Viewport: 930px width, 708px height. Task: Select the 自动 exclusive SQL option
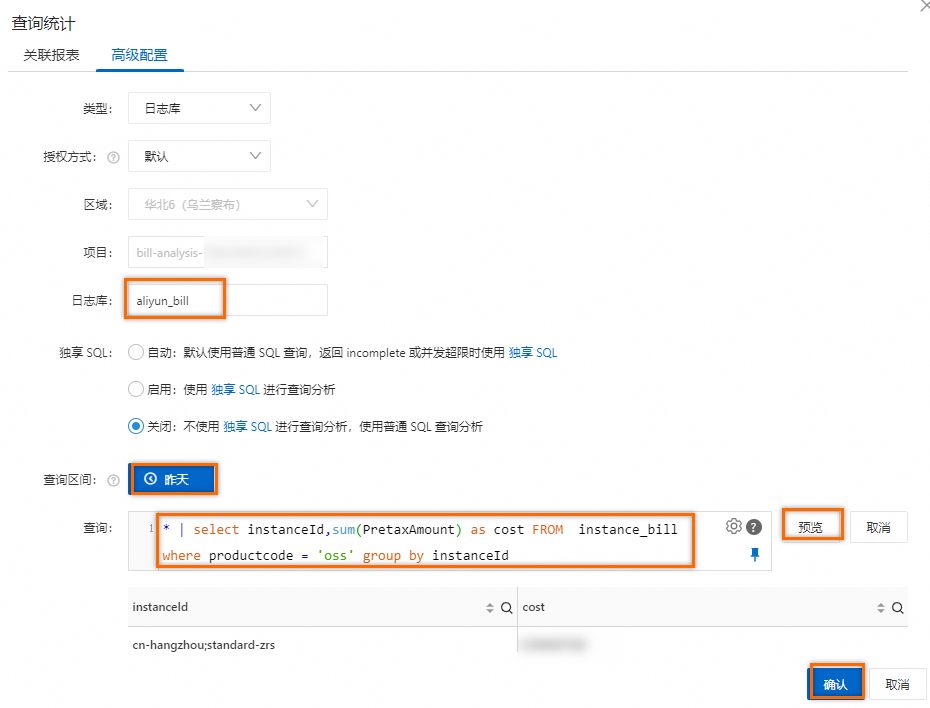[x=136, y=352]
